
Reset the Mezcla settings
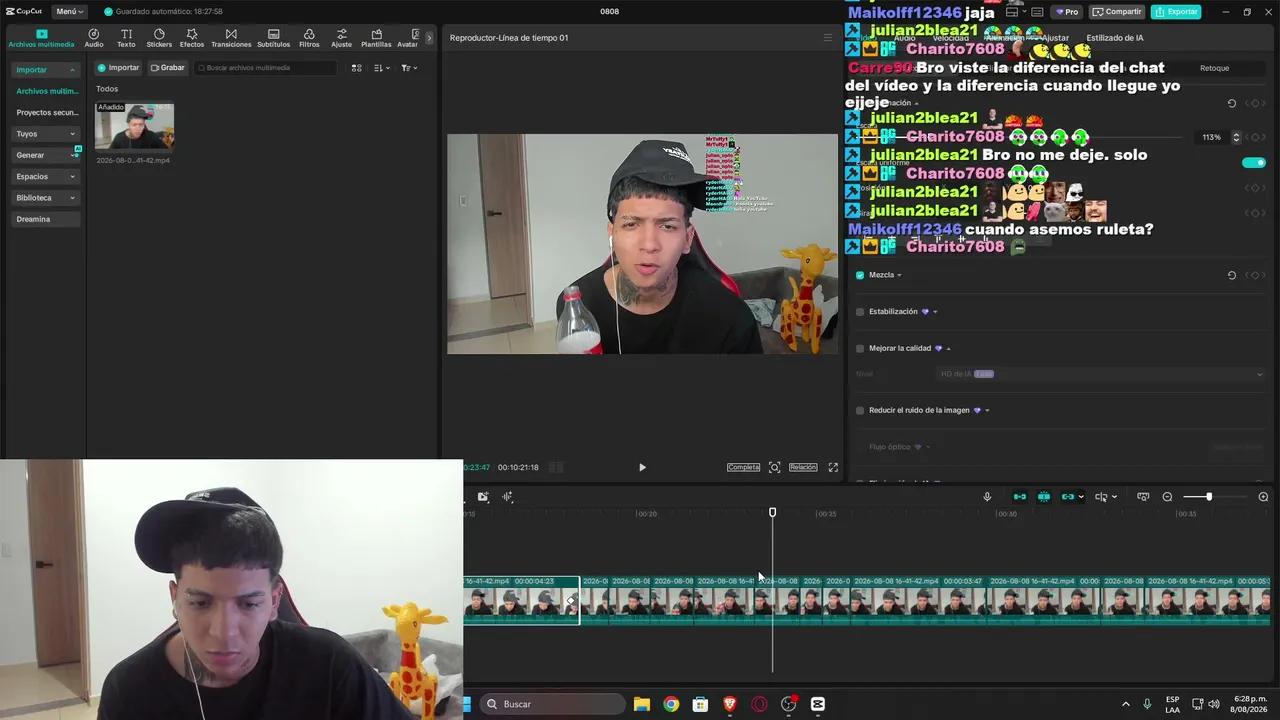[x=1232, y=275]
